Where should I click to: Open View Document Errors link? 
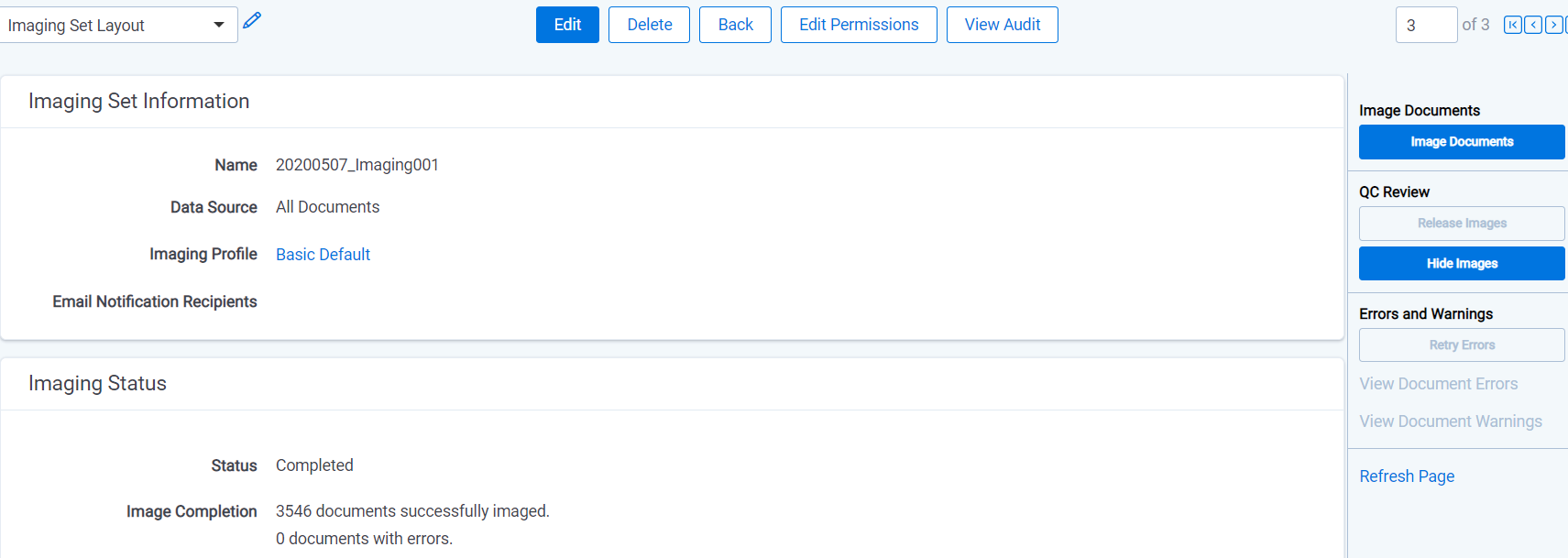tap(1439, 384)
